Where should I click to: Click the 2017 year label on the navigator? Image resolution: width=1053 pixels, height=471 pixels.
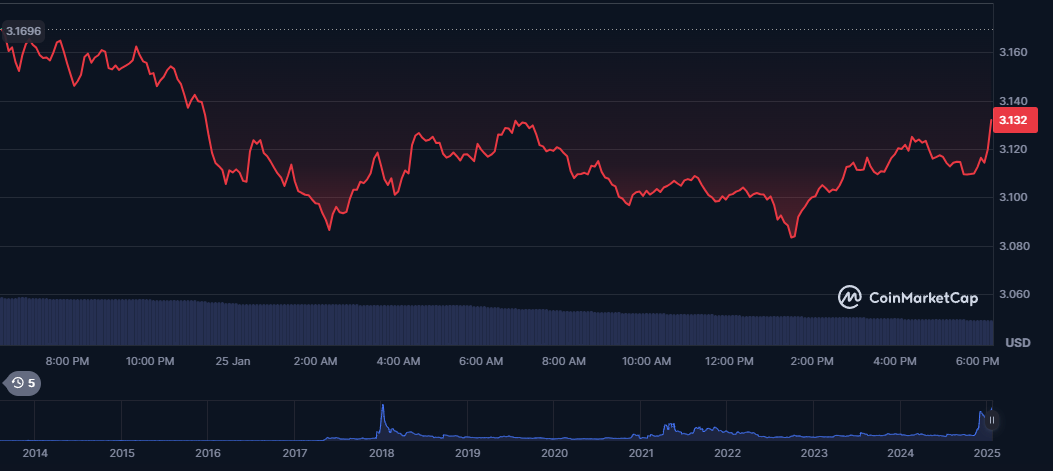[294, 453]
